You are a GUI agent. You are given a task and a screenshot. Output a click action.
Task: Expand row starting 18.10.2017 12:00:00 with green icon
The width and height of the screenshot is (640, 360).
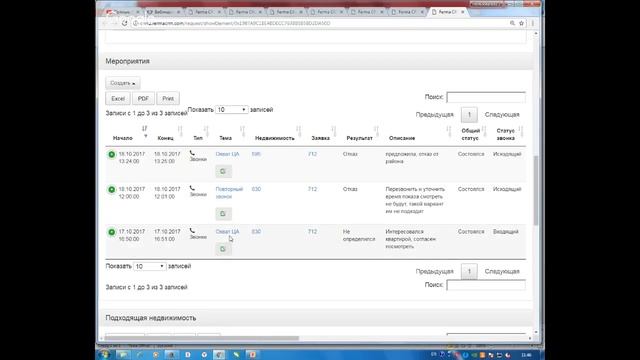coord(111,190)
